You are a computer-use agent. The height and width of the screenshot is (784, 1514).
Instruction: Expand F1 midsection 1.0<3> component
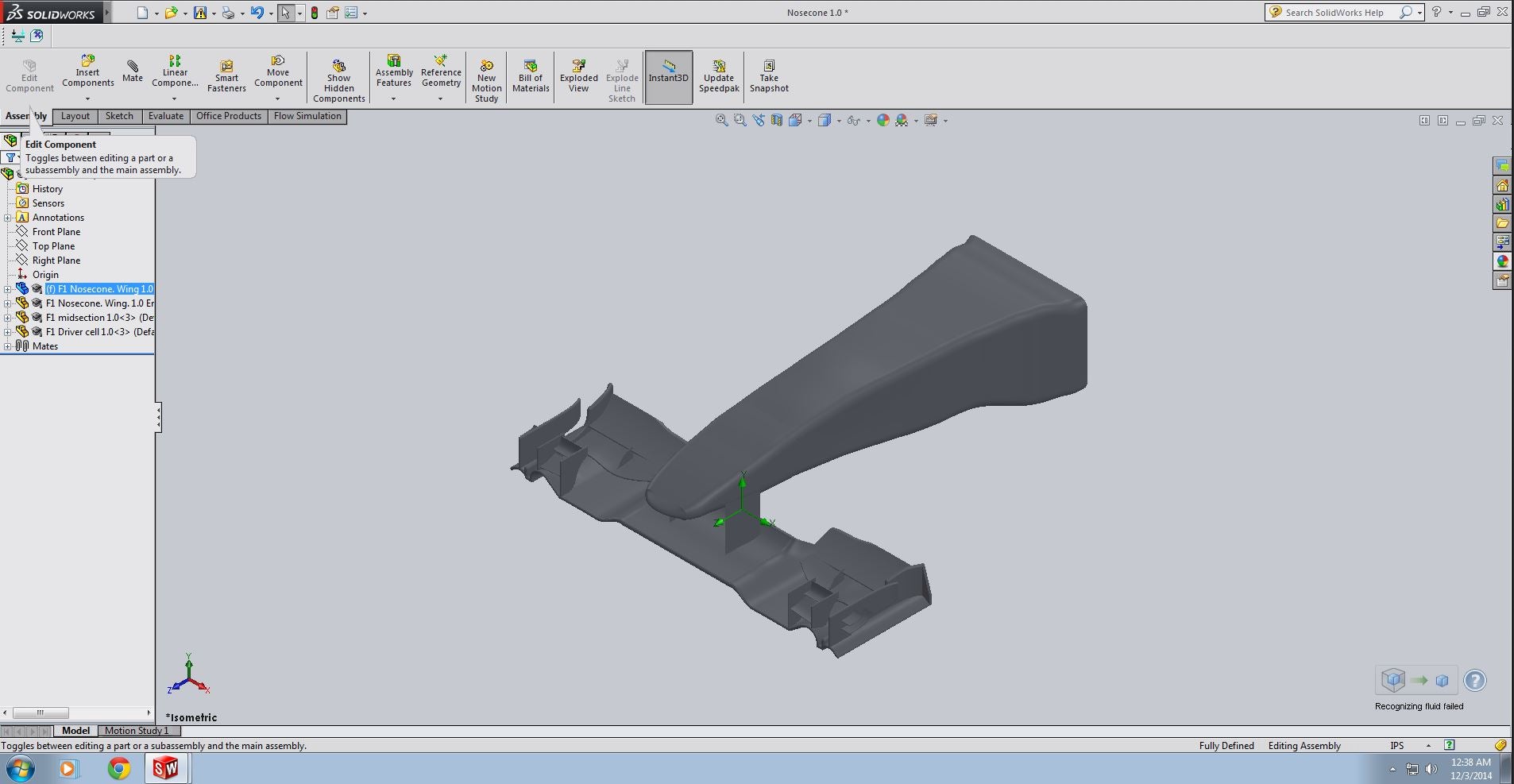8,318
